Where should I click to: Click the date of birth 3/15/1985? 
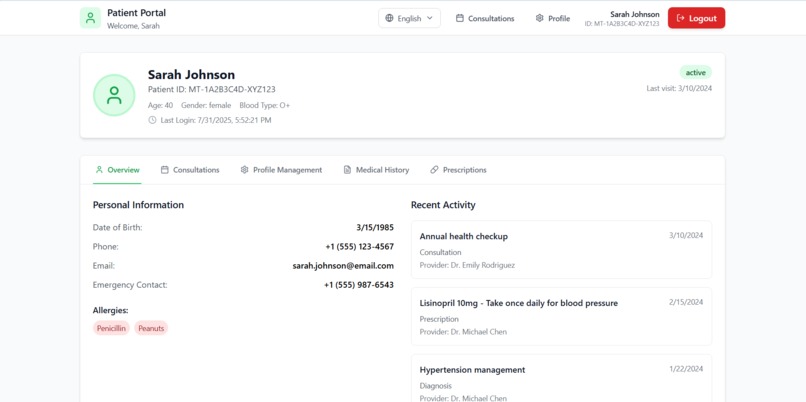pos(375,227)
